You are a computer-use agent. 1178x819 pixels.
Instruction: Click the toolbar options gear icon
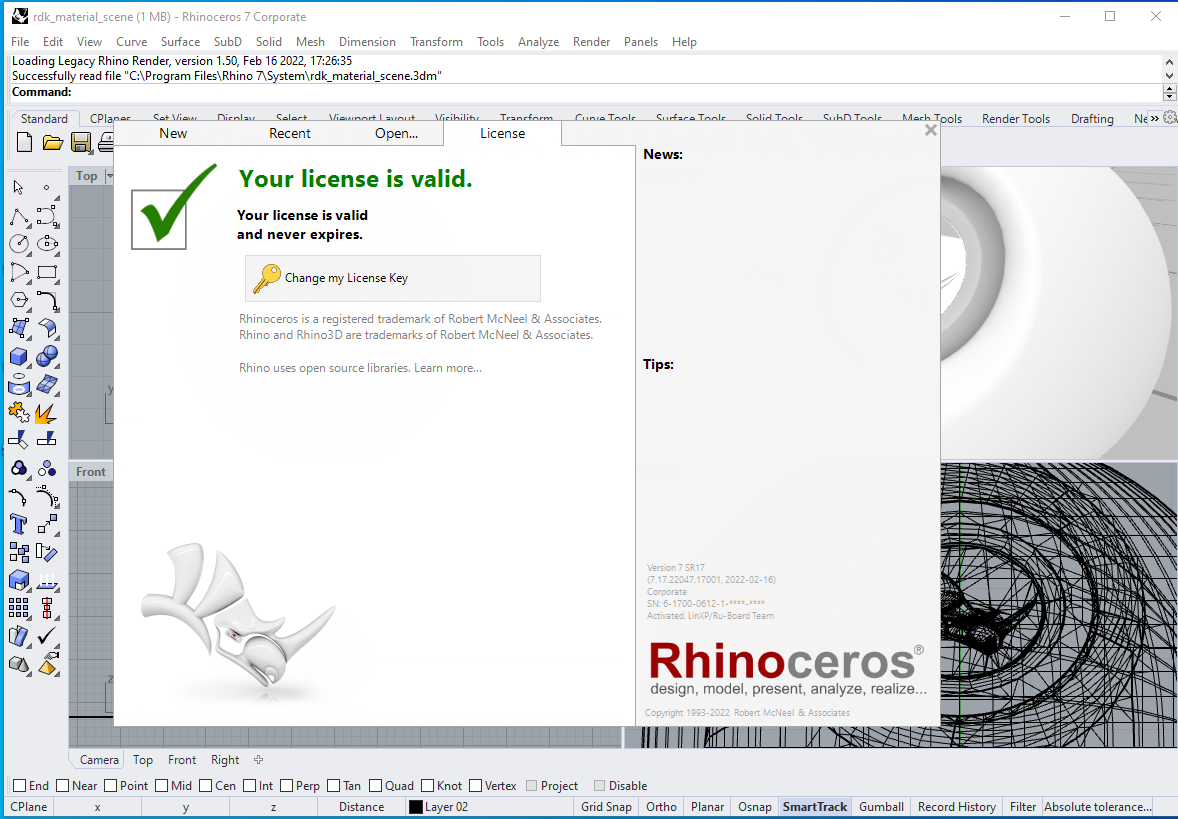click(x=1170, y=118)
